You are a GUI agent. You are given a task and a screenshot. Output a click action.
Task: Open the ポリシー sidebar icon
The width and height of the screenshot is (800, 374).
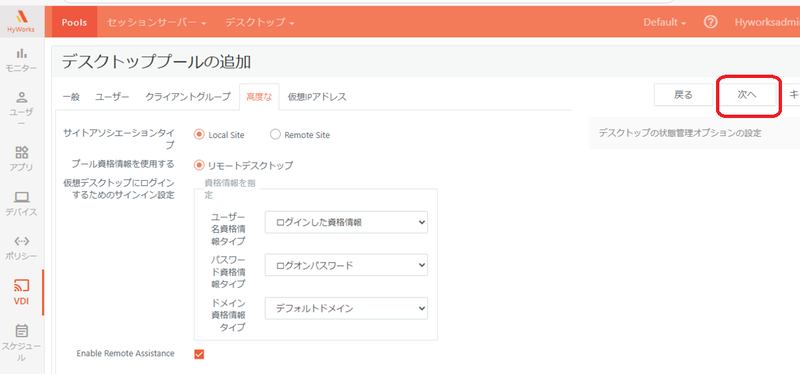21,241
